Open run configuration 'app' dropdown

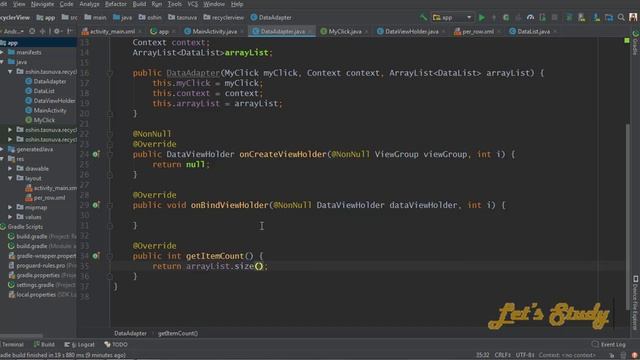pyautogui.click(x=452, y=18)
